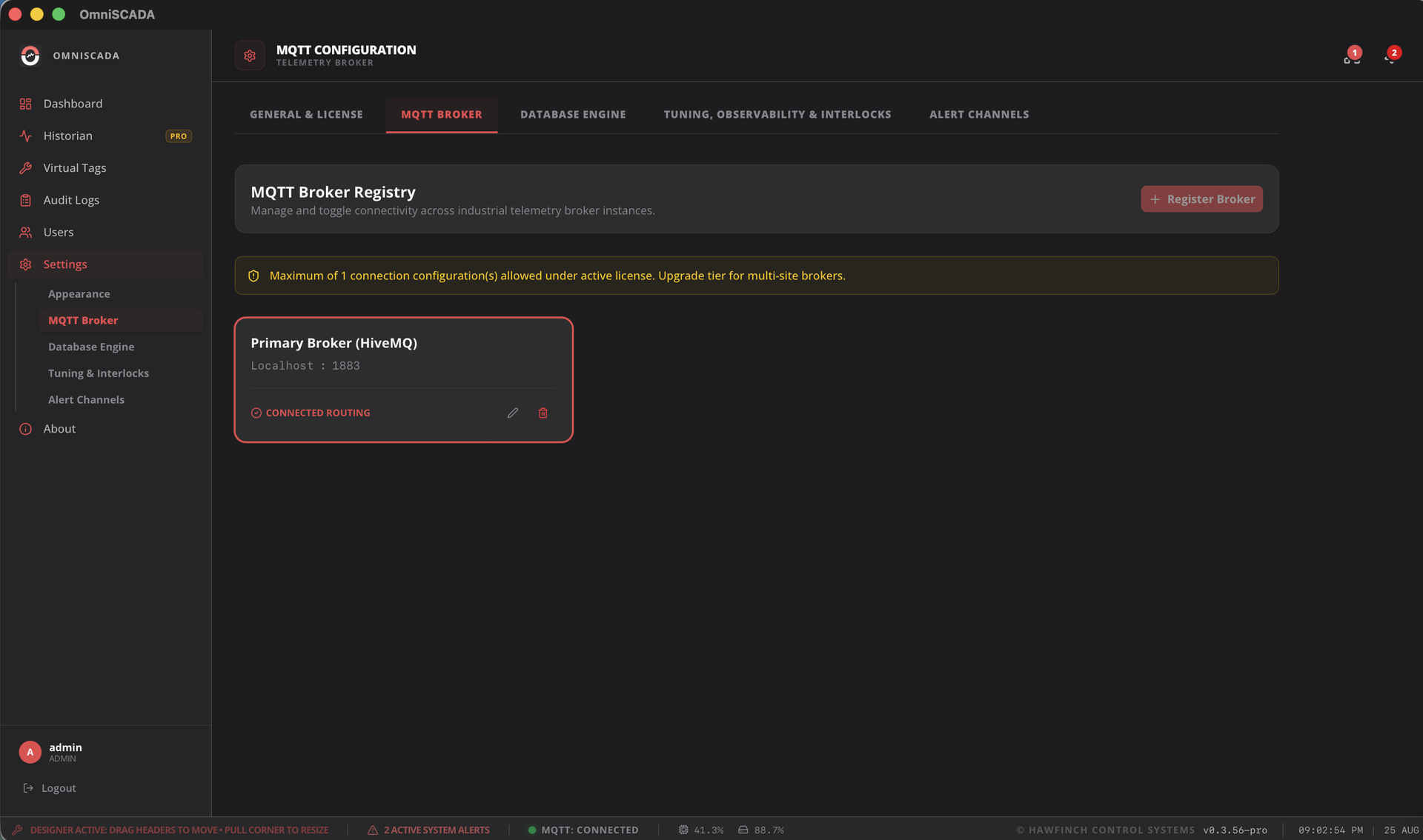Click the Register Broker button
The width and height of the screenshot is (1423, 840).
coord(1201,199)
